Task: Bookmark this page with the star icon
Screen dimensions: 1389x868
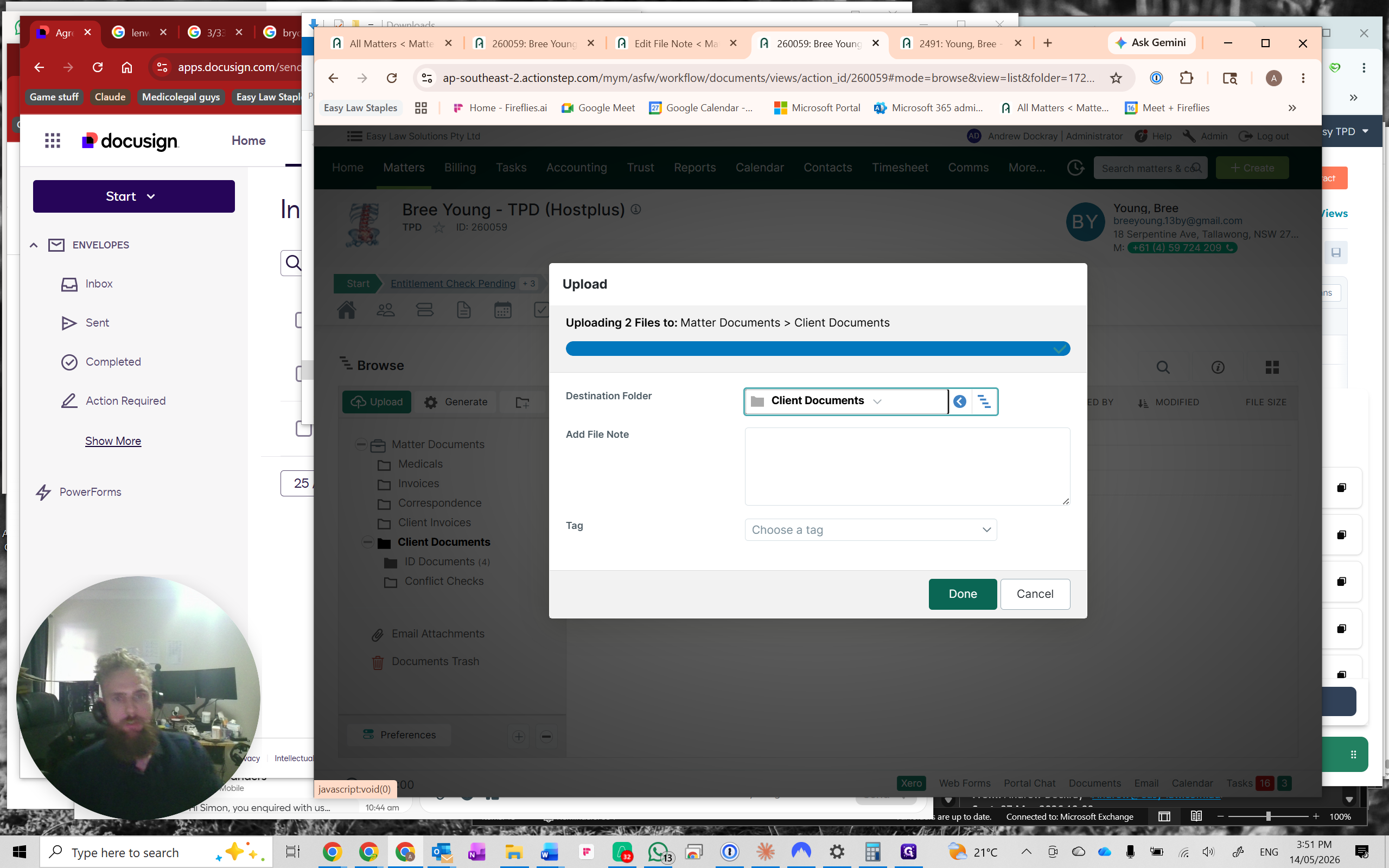Action: pos(1115,78)
